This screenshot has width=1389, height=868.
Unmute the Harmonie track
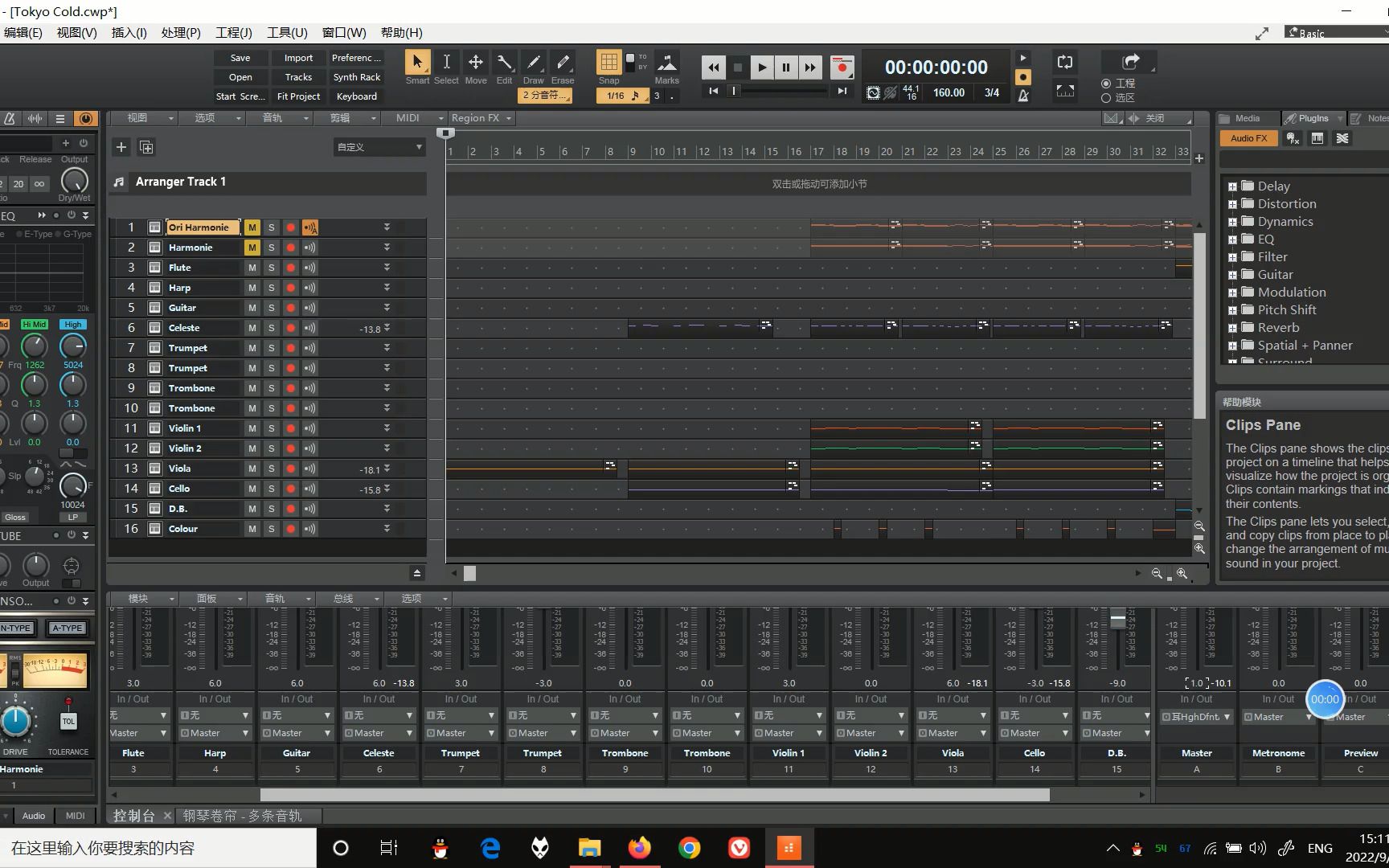pos(252,248)
